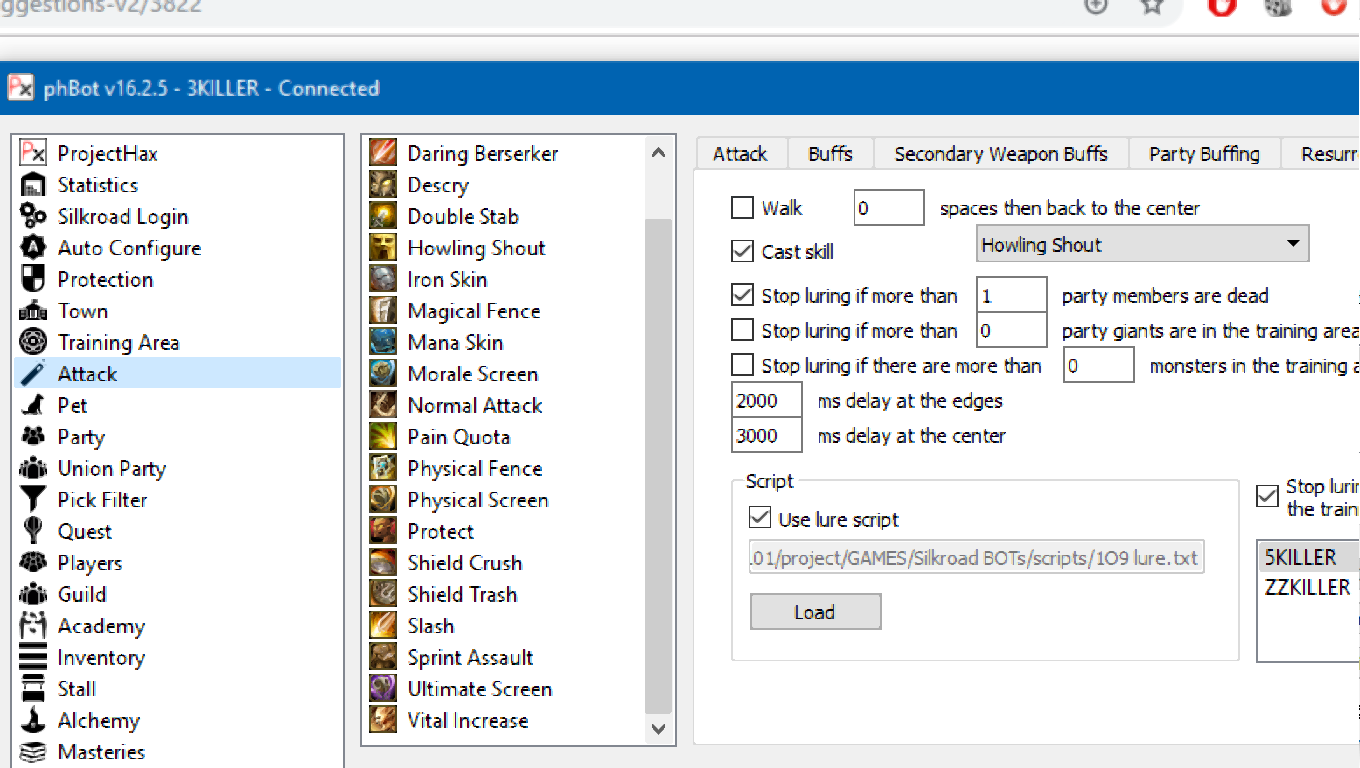Switch to the Buffs tab

830,154
